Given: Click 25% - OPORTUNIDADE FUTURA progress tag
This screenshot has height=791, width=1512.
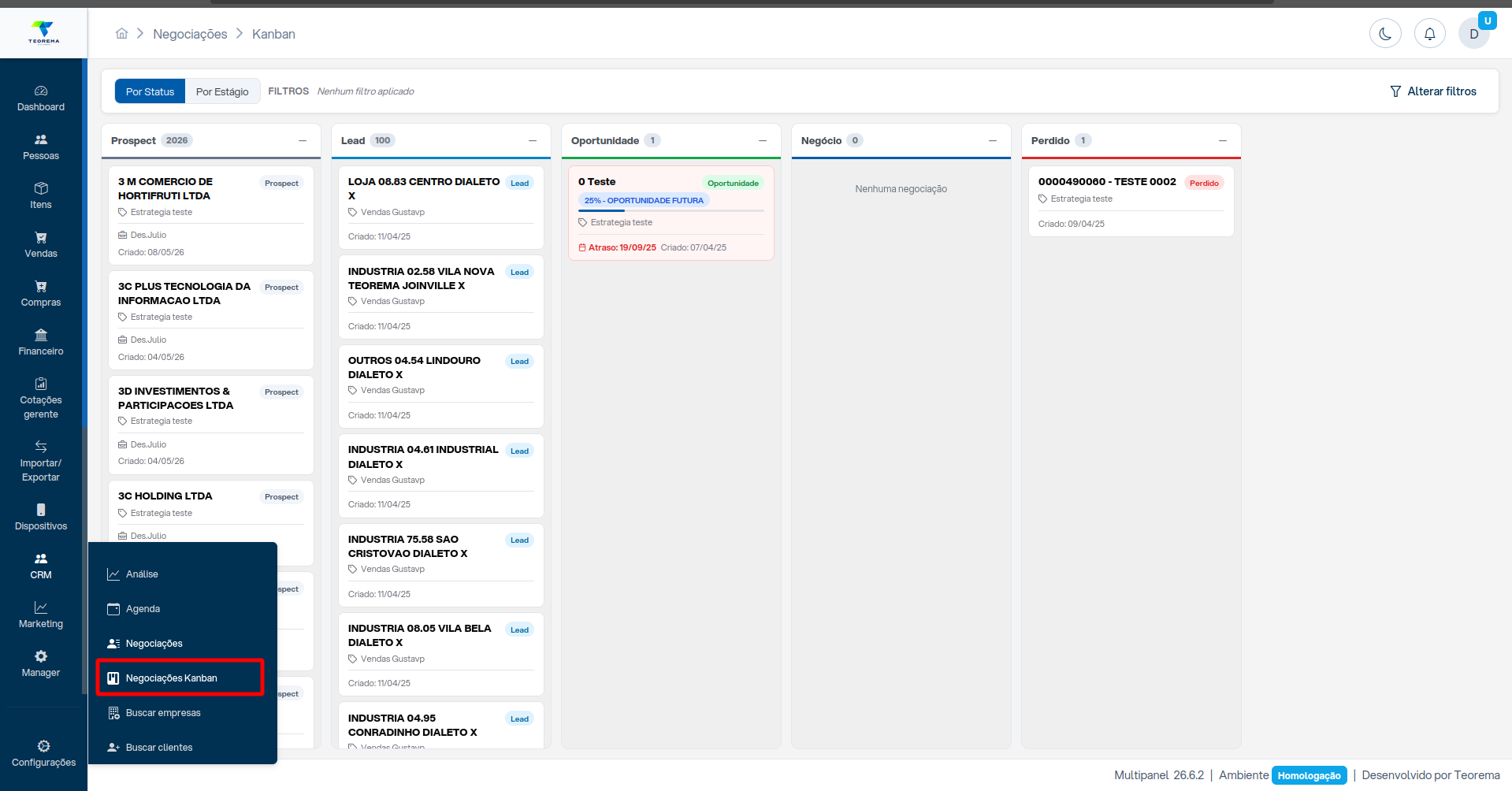Looking at the screenshot, I should (x=644, y=200).
